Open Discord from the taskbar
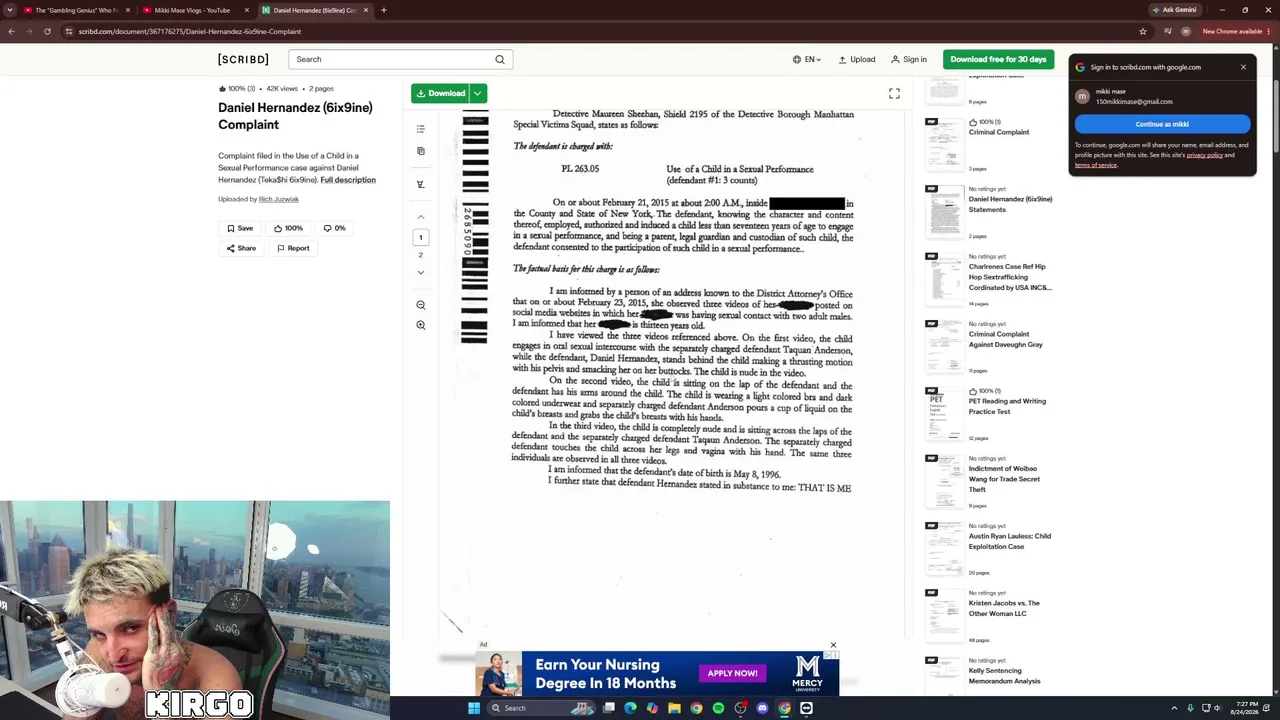 tap(762, 708)
